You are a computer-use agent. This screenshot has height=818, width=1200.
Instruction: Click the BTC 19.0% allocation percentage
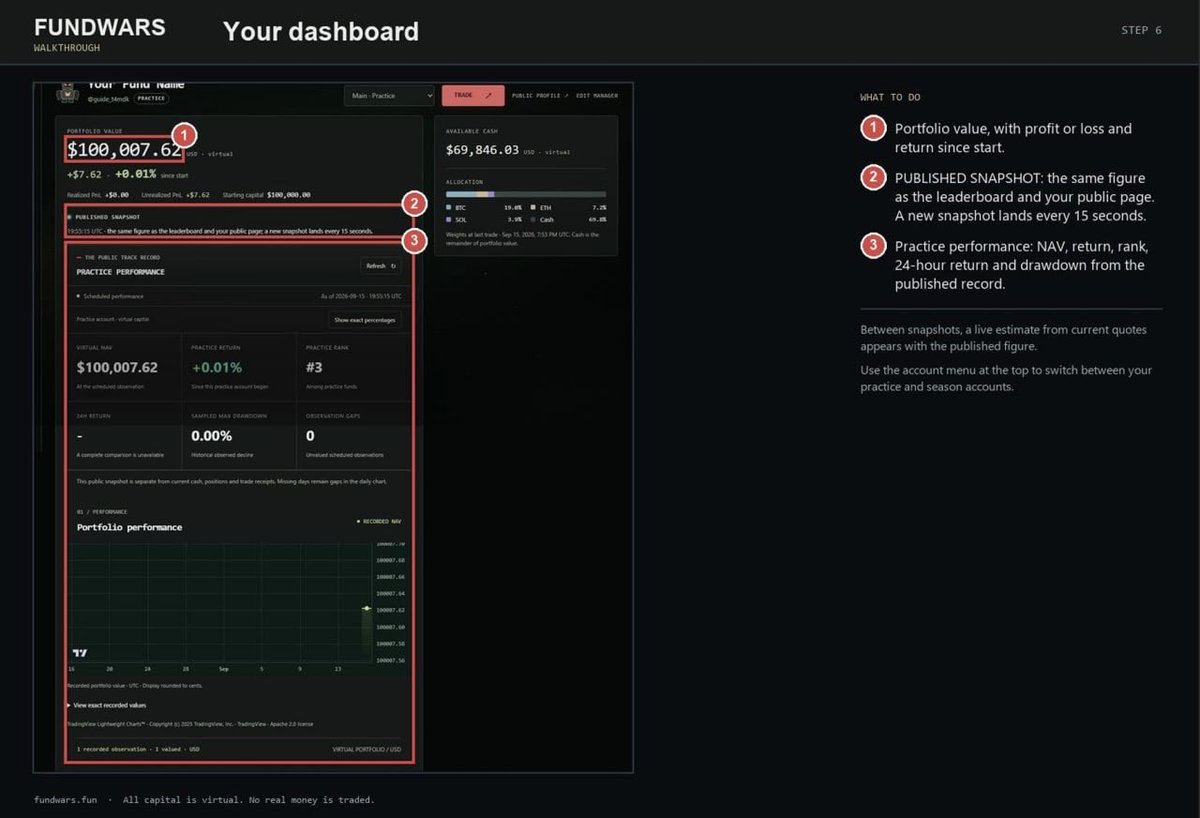pos(512,207)
